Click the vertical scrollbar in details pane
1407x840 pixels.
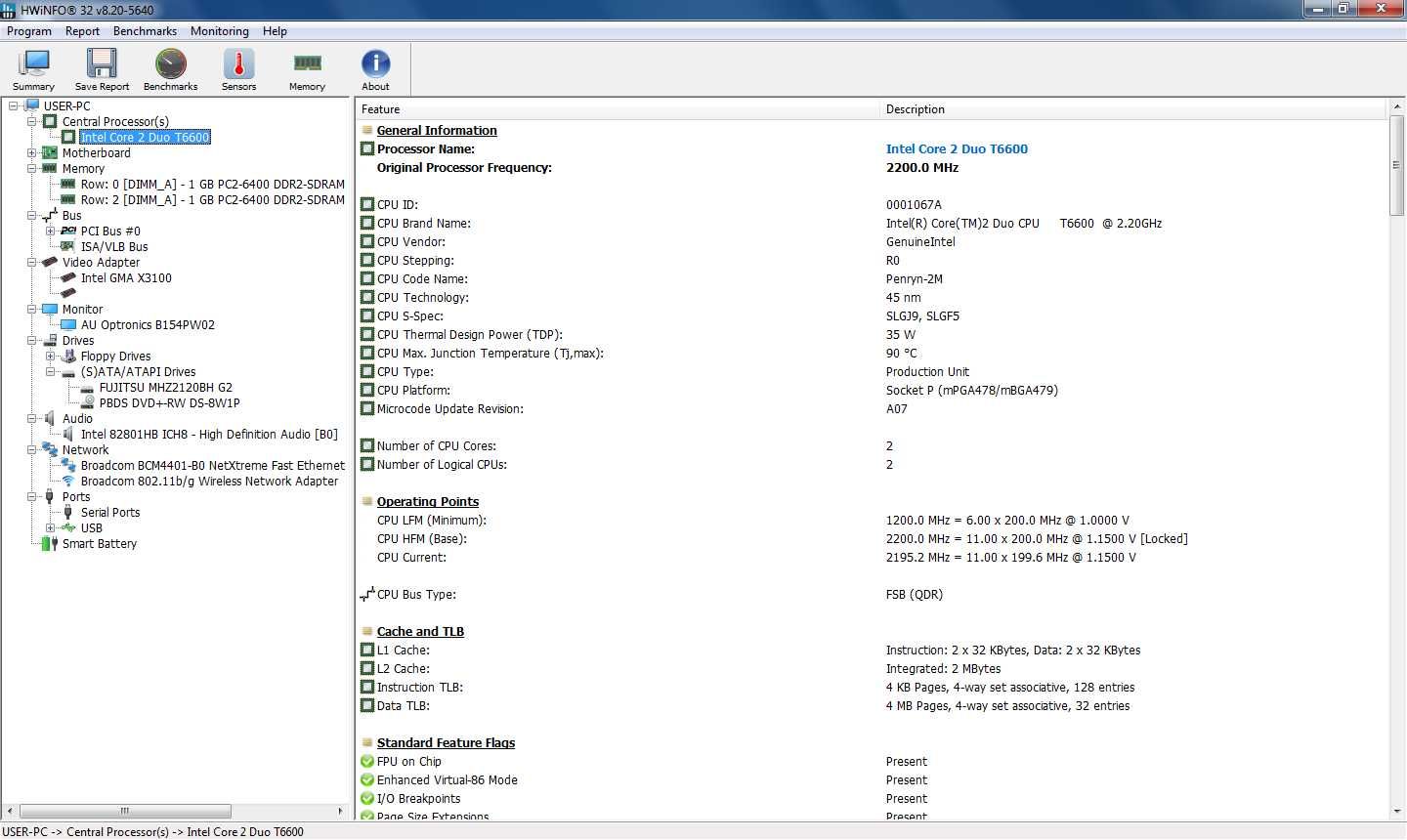1396,166
